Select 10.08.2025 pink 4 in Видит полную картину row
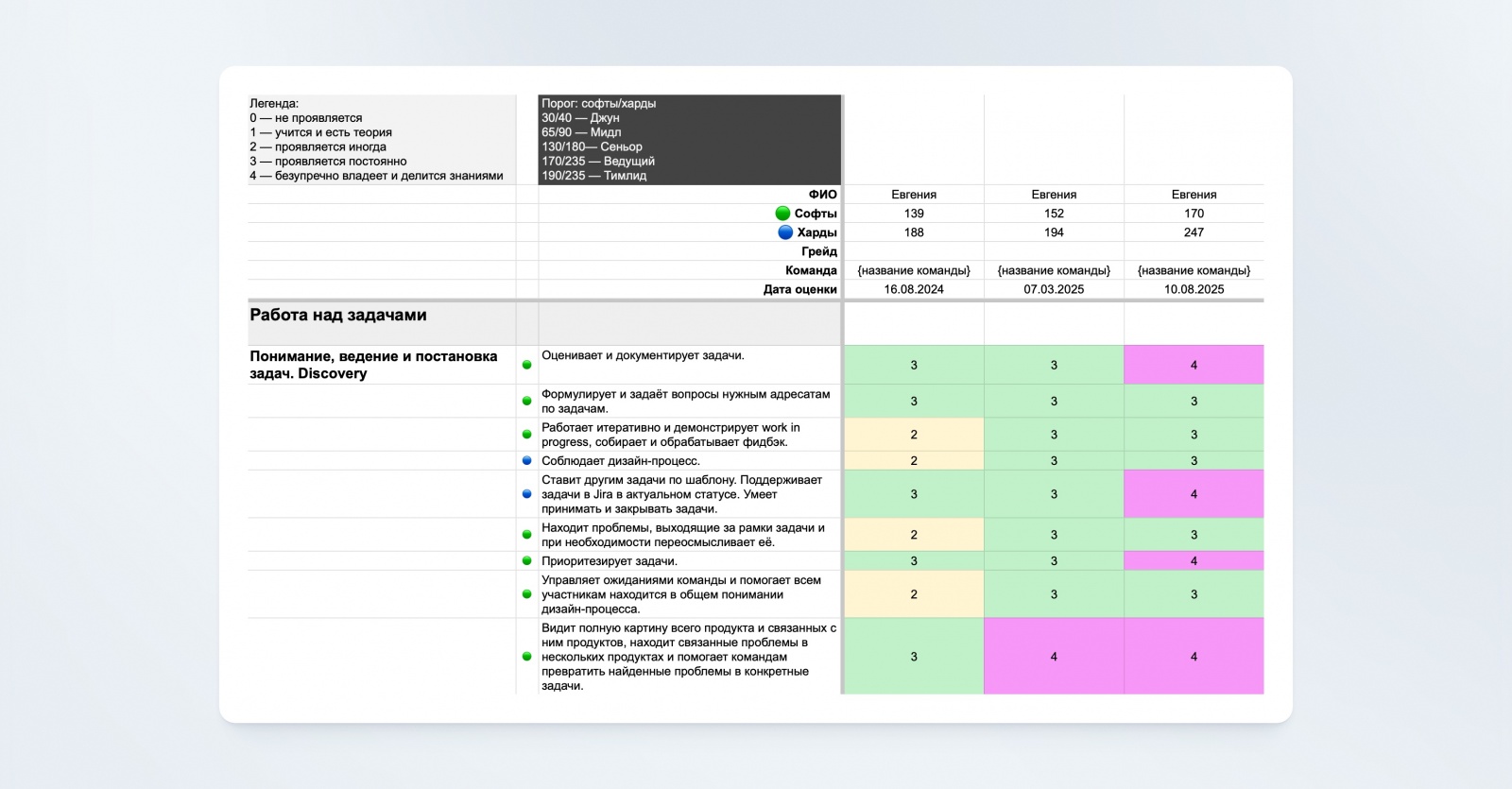Screen dimensions: 1512x789 pyautogui.click(x=1194, y=657)
